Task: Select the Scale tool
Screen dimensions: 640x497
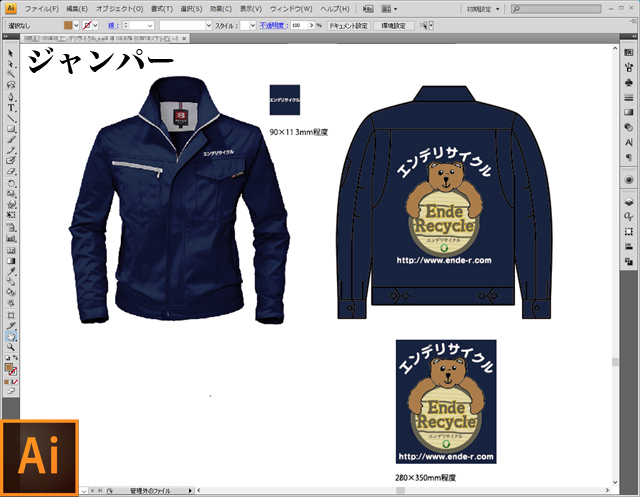Action: click(x=11, y=194)
